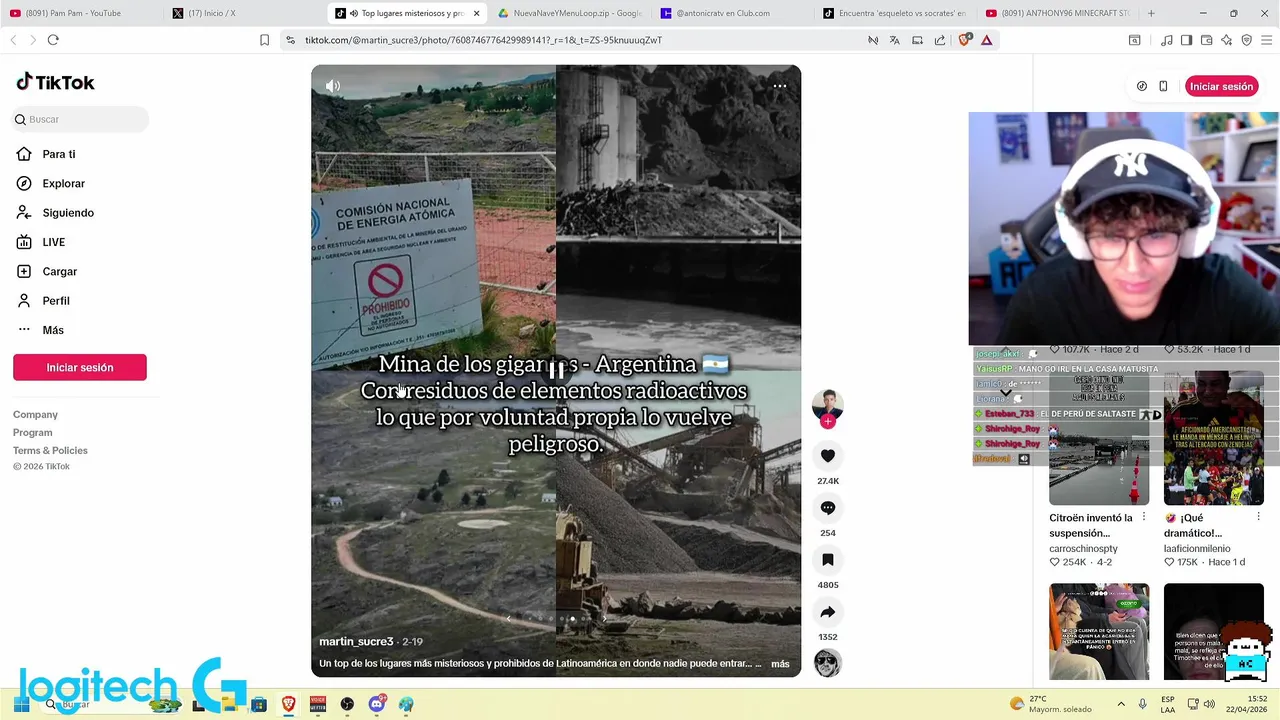Open Discord from the taskbar
1280x720 pixels.
[377, 704]
